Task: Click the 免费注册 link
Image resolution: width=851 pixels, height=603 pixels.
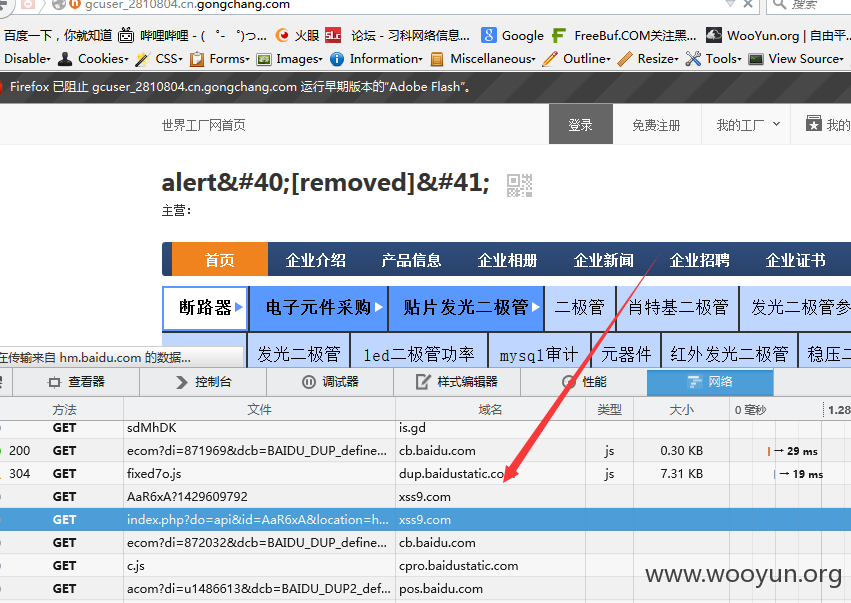Action: (x=656, y=125)
